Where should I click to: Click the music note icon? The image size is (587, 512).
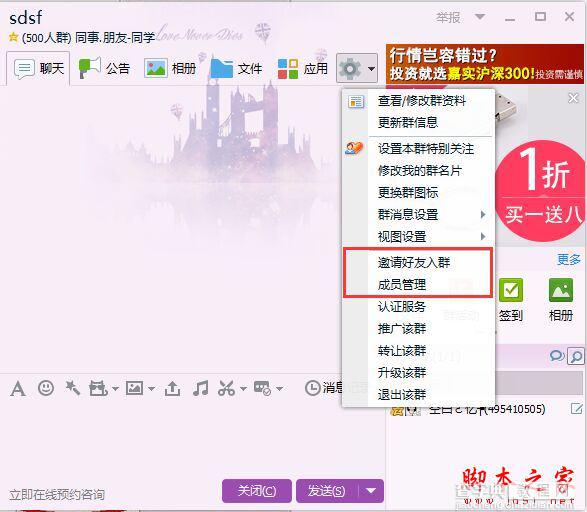(200, 388)
